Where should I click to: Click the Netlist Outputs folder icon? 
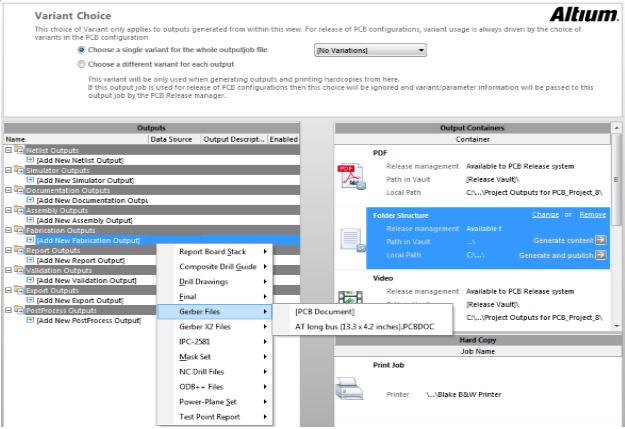pyautogui.click(x=17, y=150)
